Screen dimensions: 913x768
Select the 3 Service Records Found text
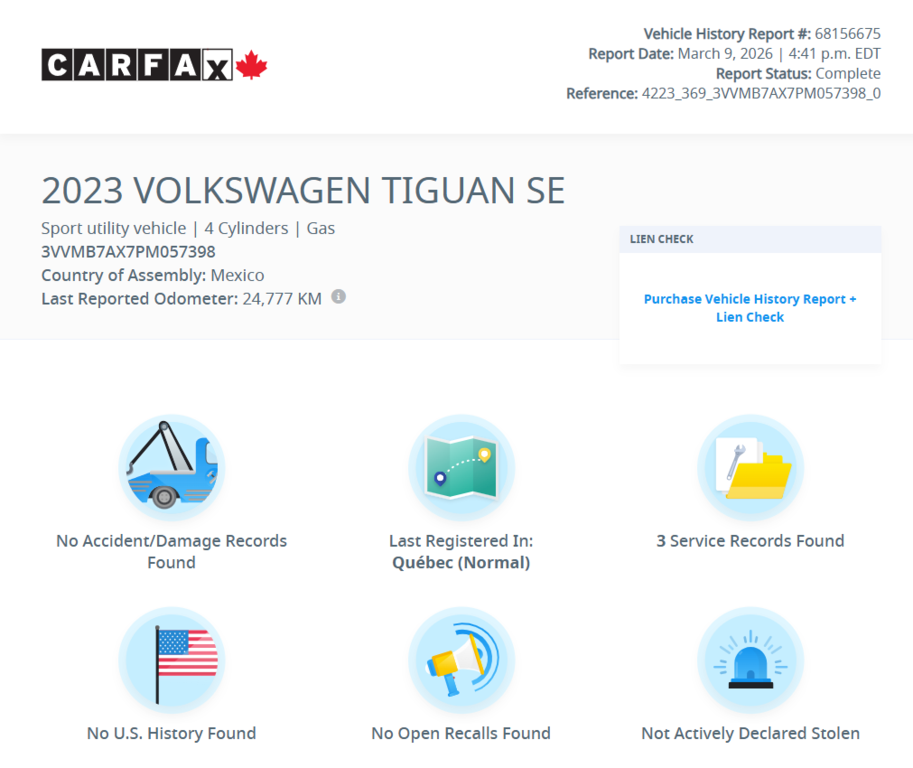750,540
